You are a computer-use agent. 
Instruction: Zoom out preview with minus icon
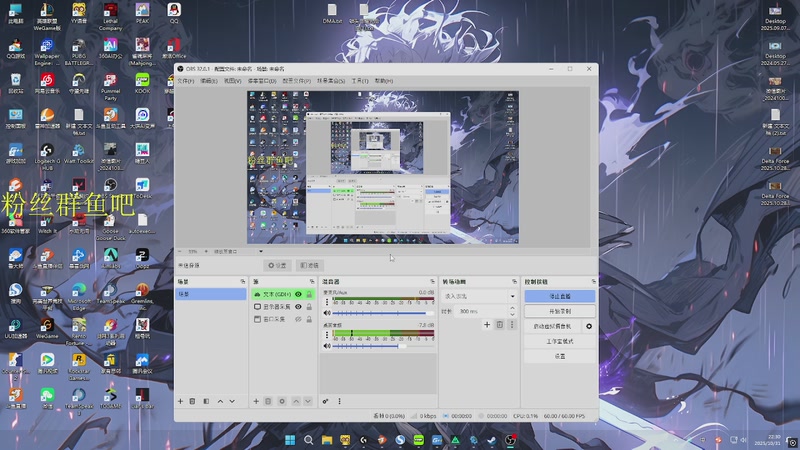(x=180, y=252)
